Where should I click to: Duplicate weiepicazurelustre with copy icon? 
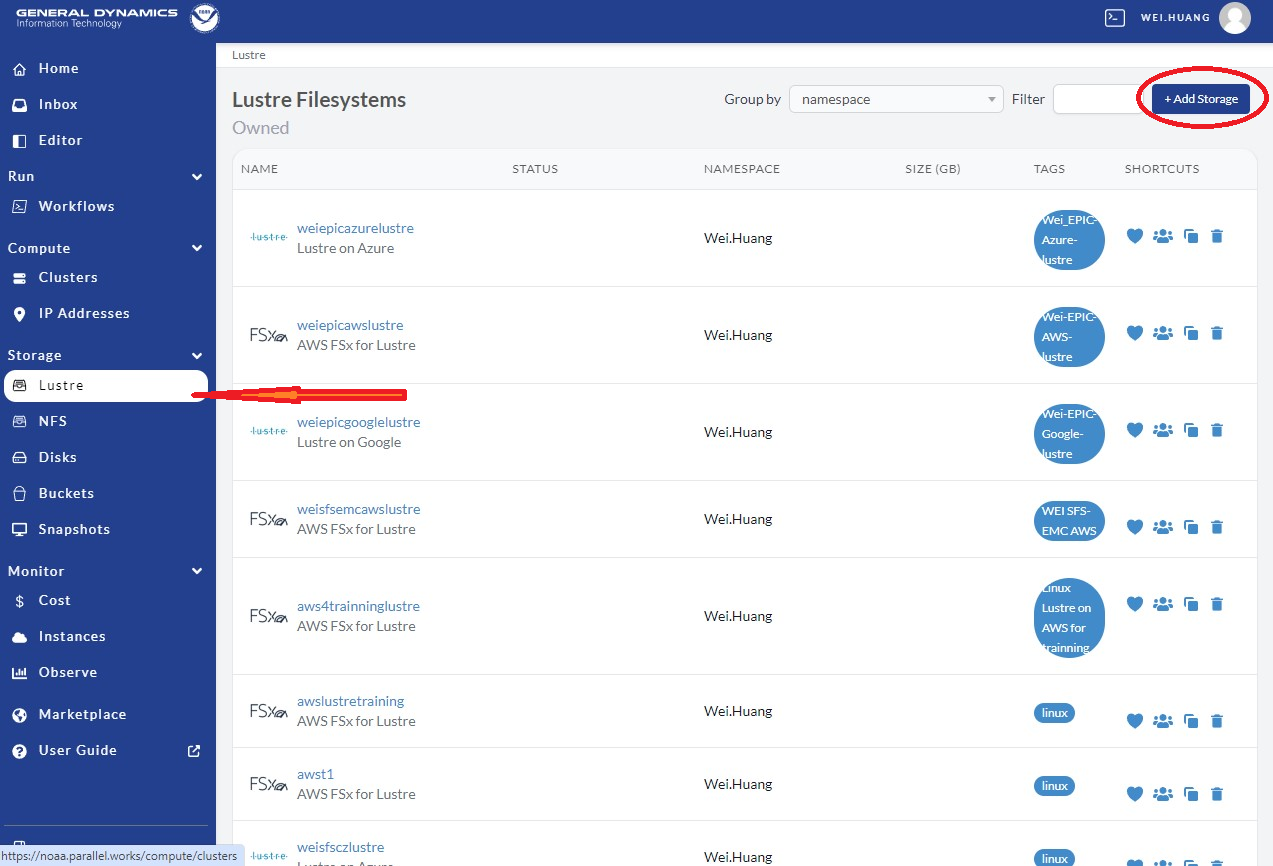pos(1191,237)
